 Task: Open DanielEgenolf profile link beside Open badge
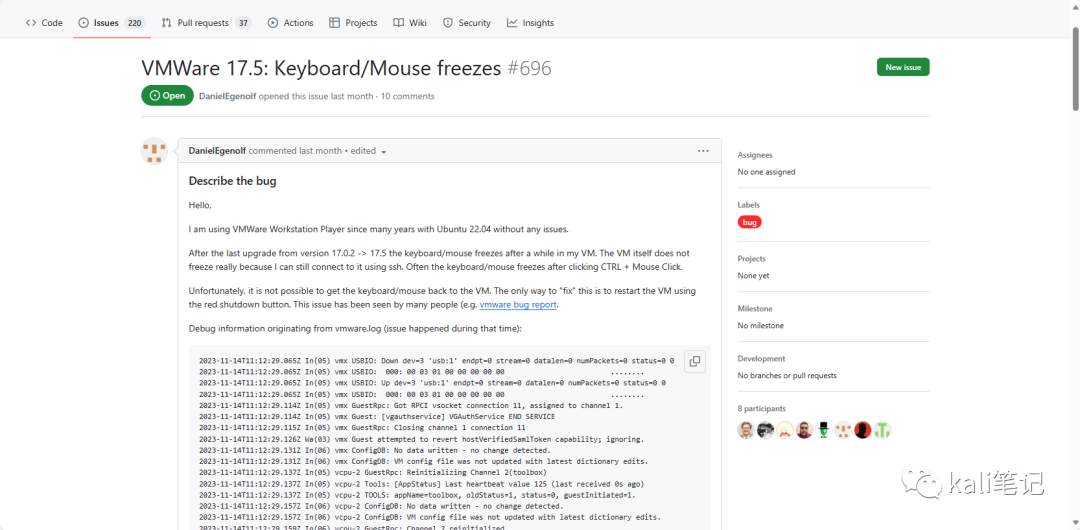[x=227, y=96]
